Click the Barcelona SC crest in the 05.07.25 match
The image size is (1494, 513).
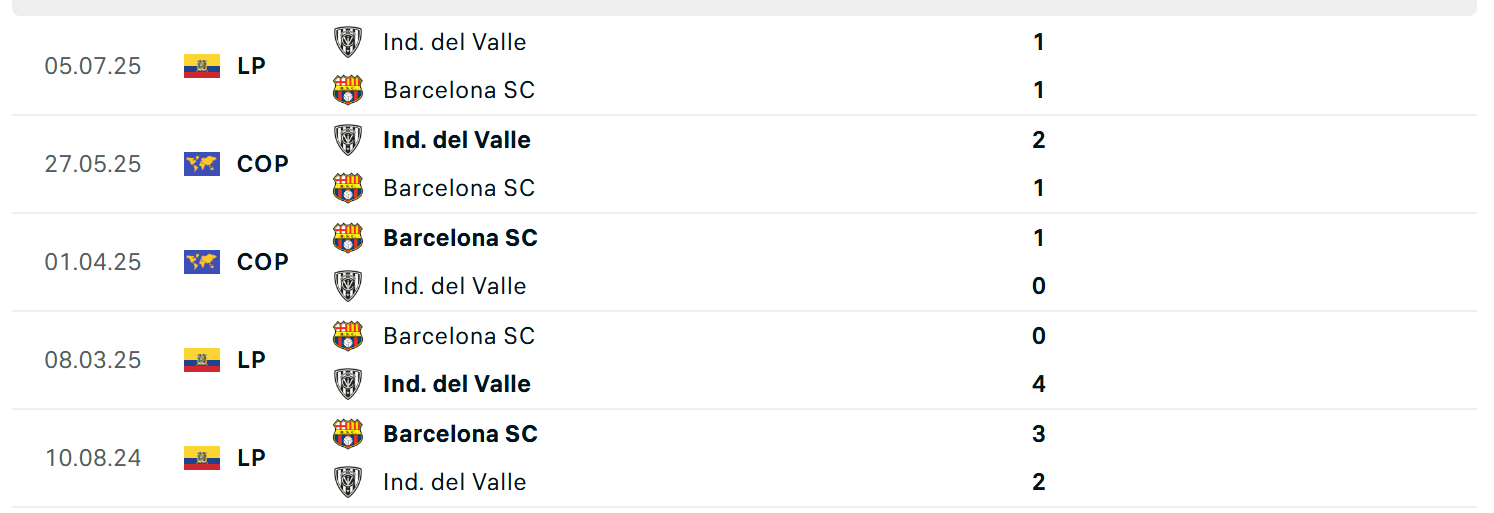348,90
